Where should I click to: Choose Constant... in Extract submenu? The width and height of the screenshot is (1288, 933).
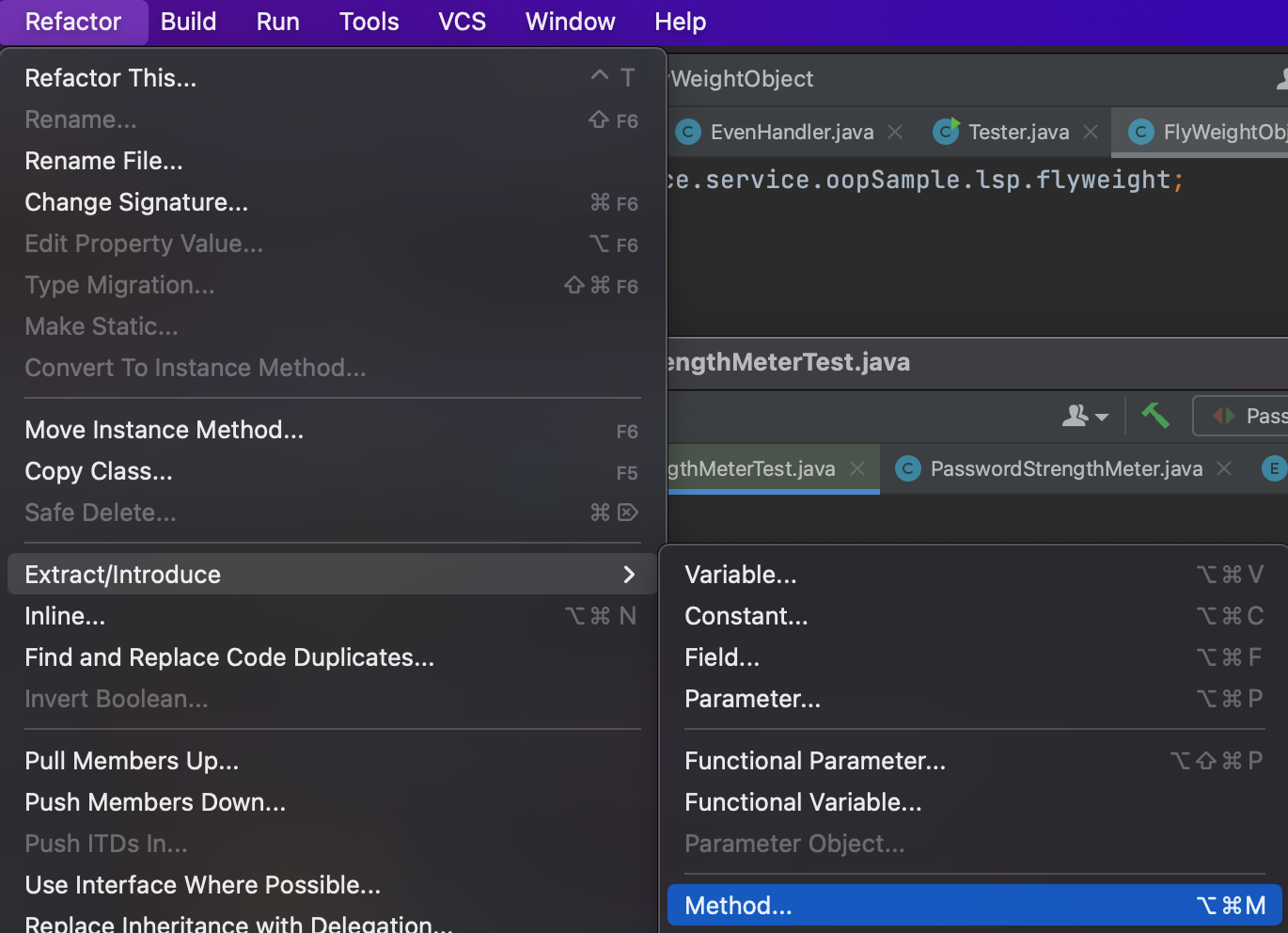[x=974, y=616]
